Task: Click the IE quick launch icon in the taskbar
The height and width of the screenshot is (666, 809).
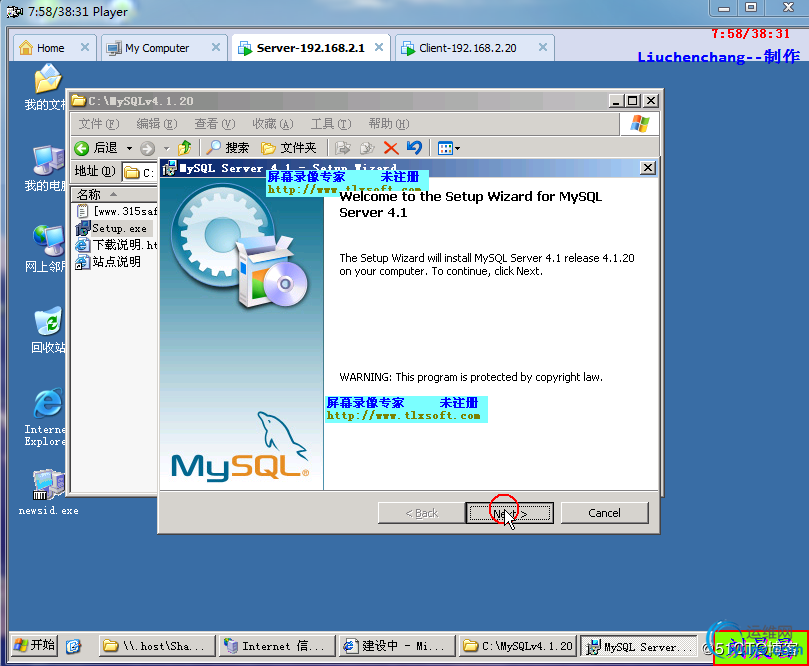Action: [73, 646]
